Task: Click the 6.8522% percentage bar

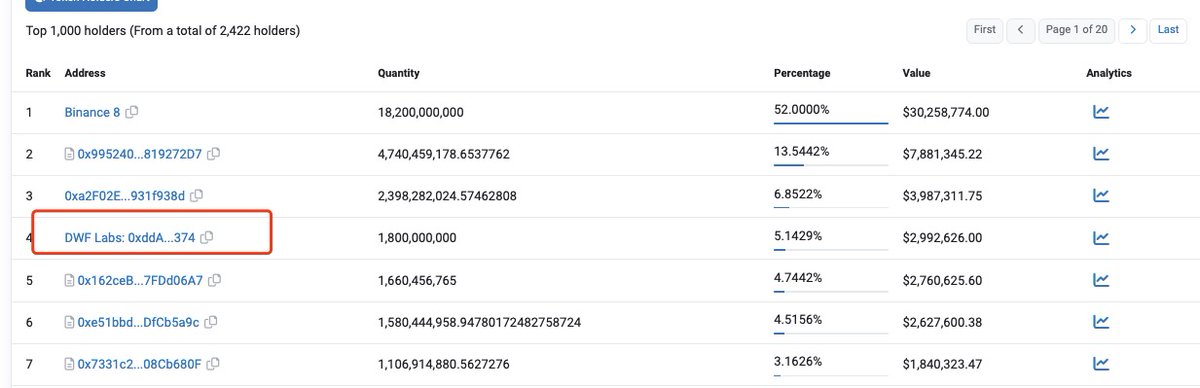Action: [x=831, y=207]
